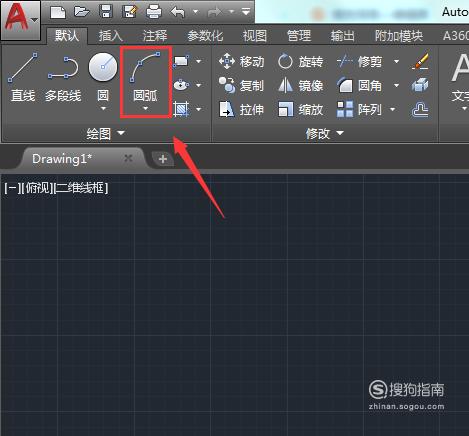Select the rectangle draw tool

tap(181, 61)
